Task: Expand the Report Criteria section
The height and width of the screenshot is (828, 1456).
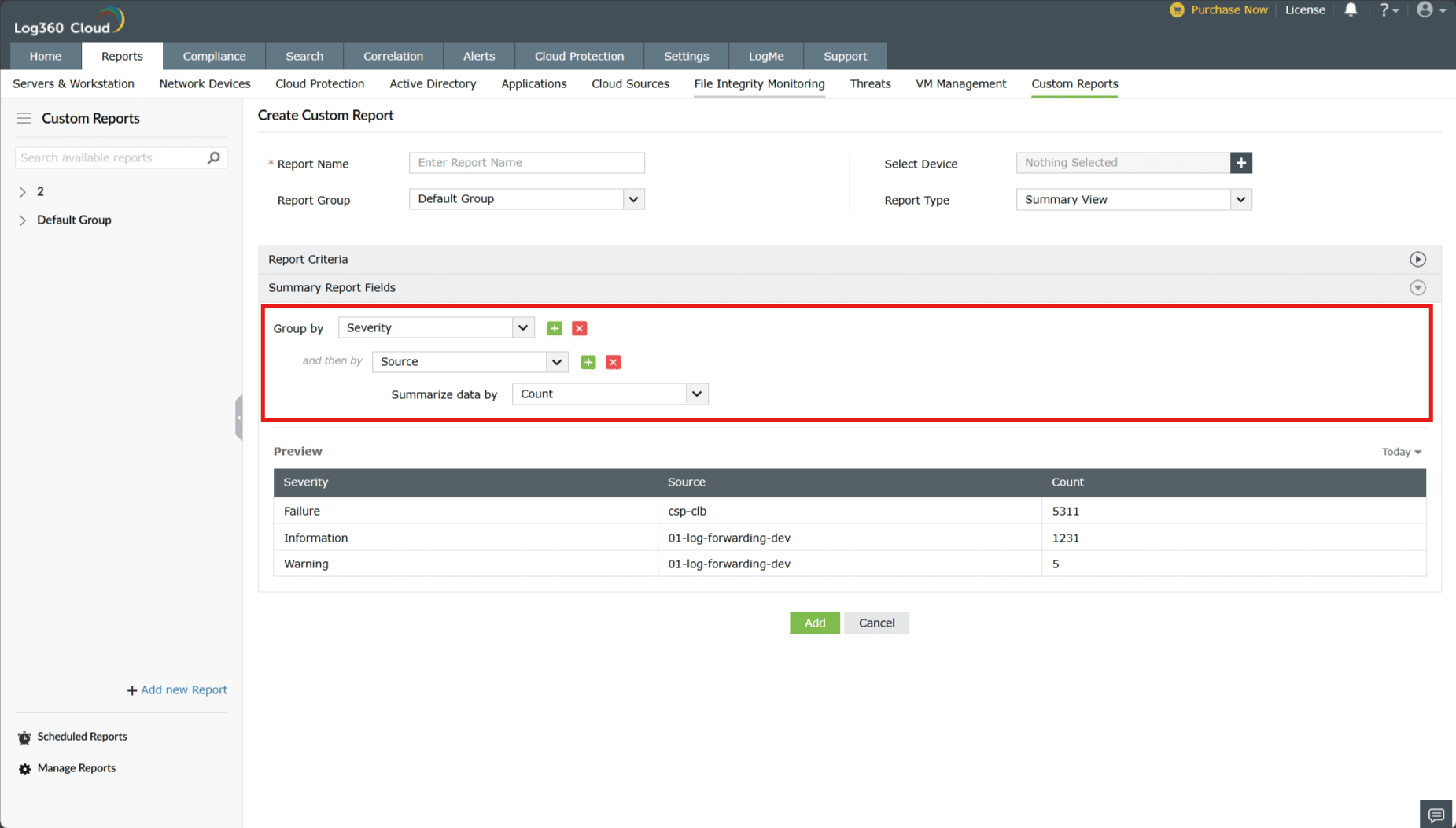Action: [x=1418, y=259]
